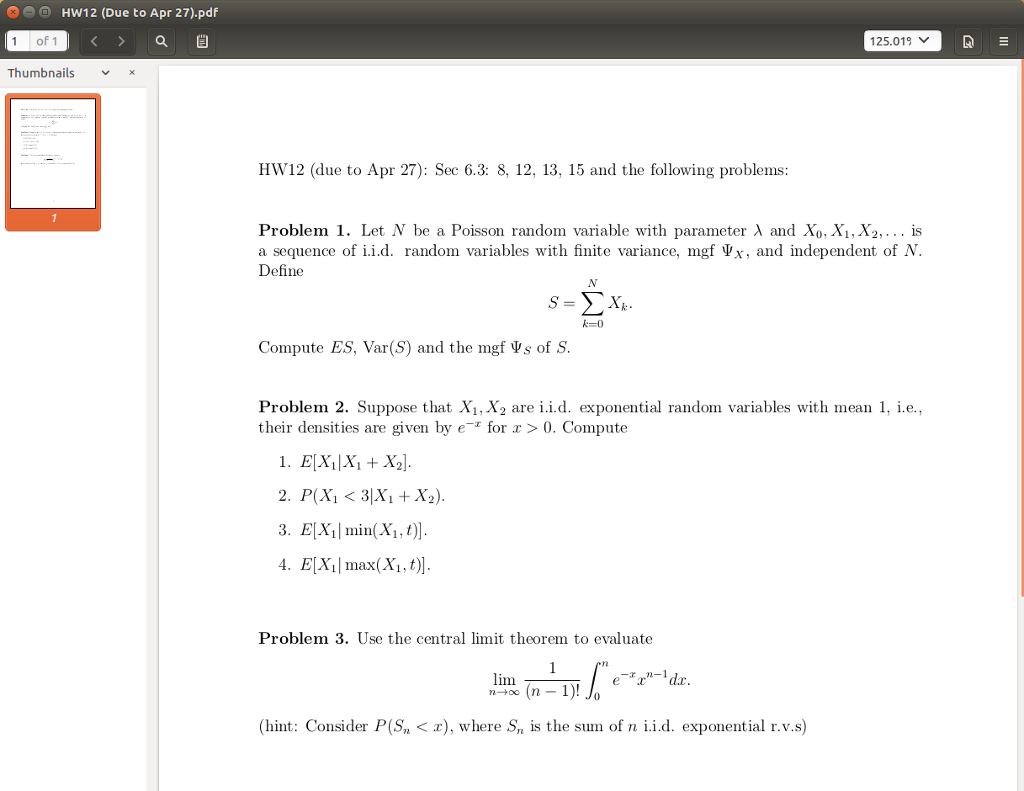The image size is (1024, 791).
Task: Minimize the HW12 viewer window
Action: (x=26, y=13)
